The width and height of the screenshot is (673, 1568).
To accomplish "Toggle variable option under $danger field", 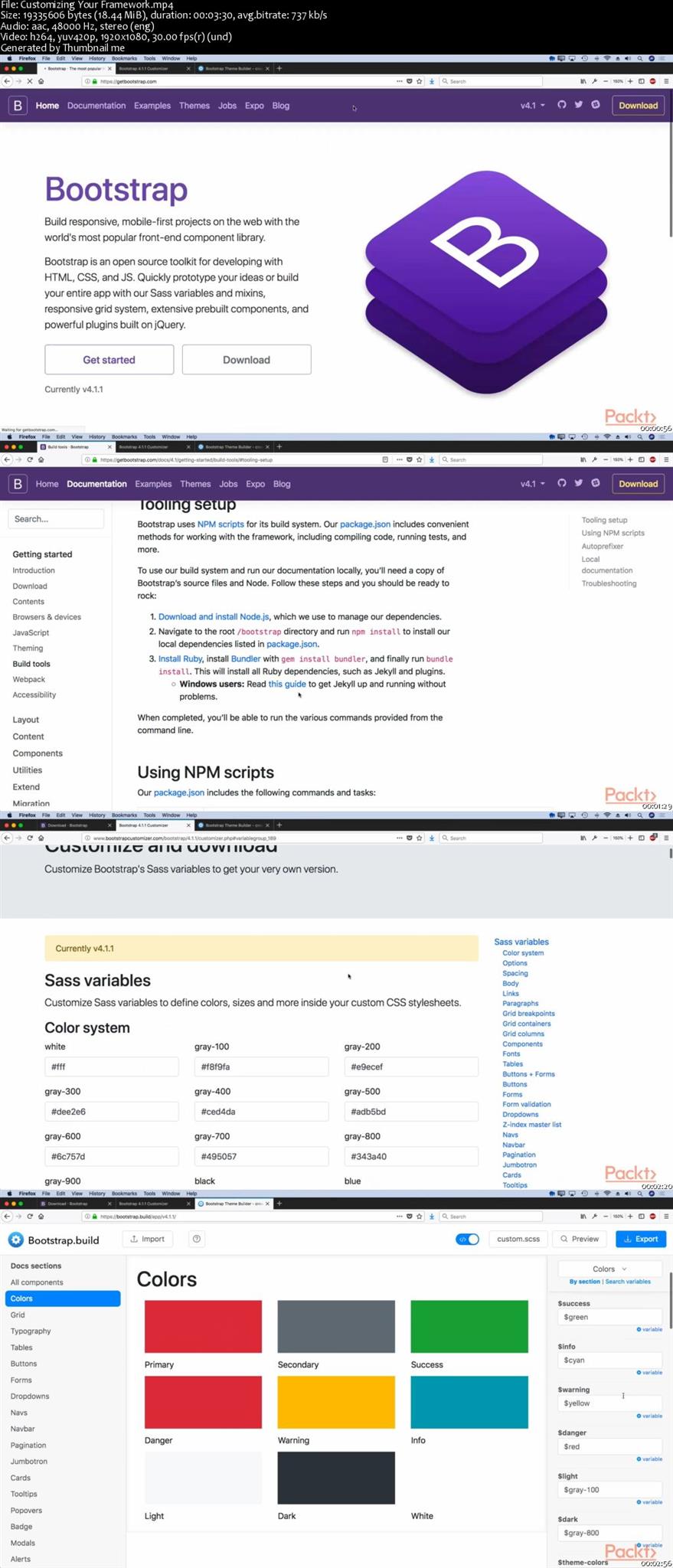I will click(x=649, y=1459).
